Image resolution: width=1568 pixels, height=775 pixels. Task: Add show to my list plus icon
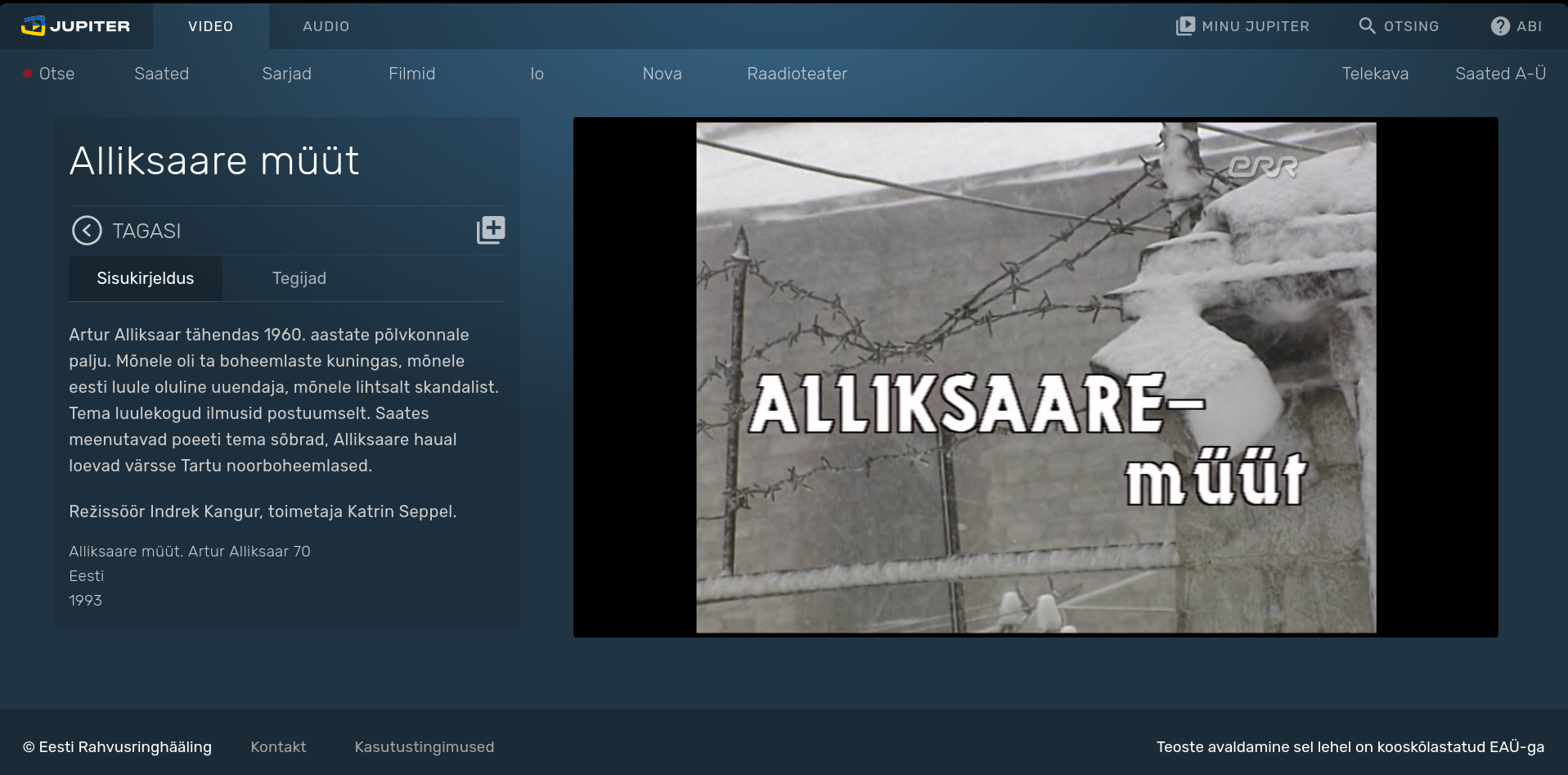coord(491,230)
